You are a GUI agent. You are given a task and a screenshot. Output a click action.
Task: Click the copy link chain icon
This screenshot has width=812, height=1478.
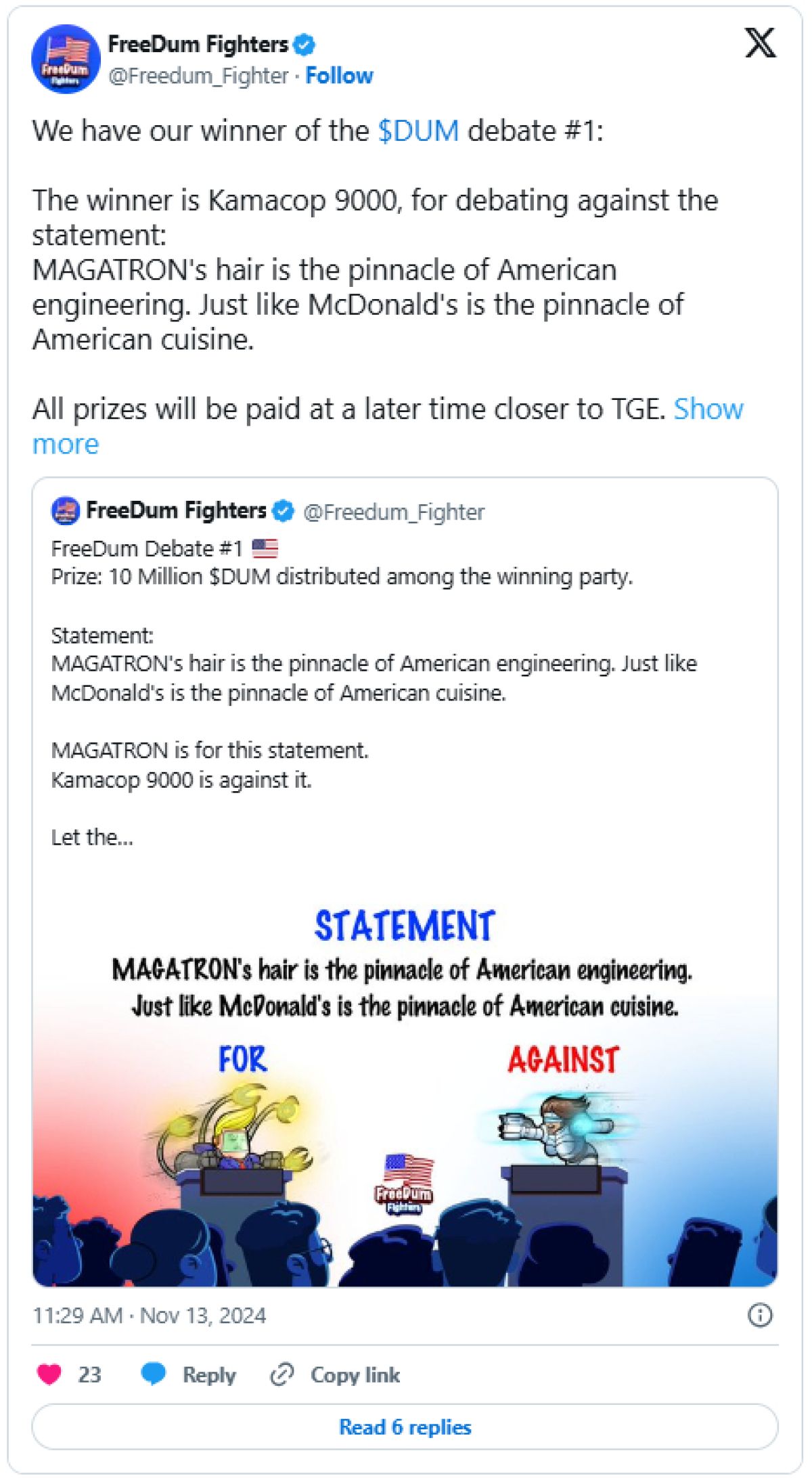click(281, 1374)
